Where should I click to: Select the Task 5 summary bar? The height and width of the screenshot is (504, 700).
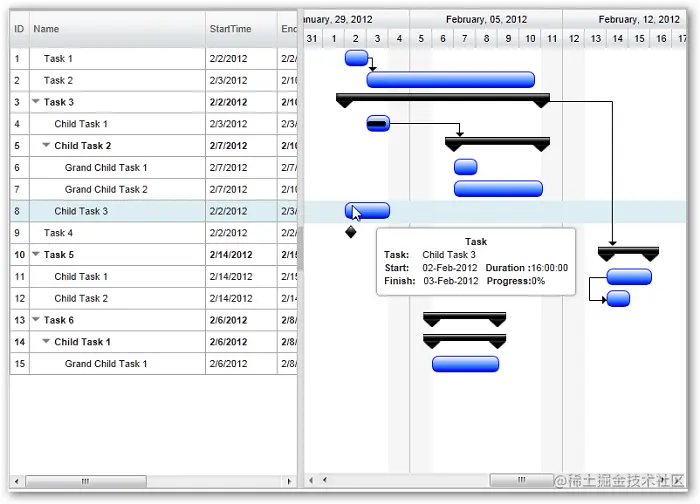point(628,254)
